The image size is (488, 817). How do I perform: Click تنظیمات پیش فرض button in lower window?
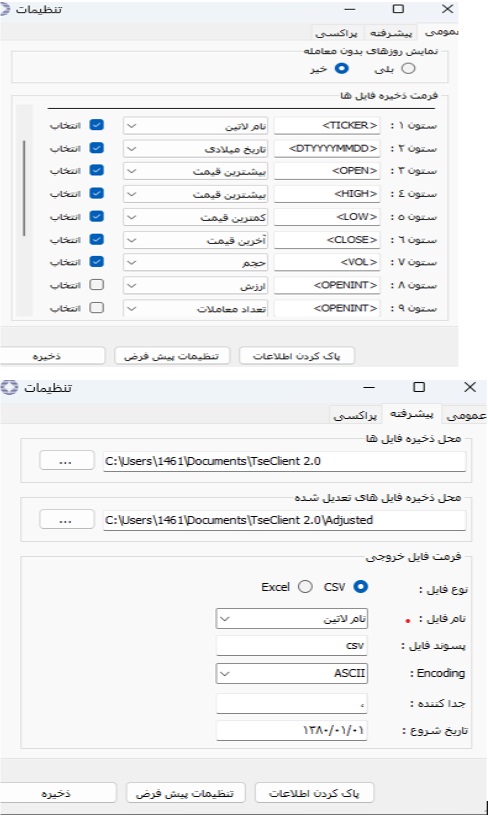click(185, 793)
